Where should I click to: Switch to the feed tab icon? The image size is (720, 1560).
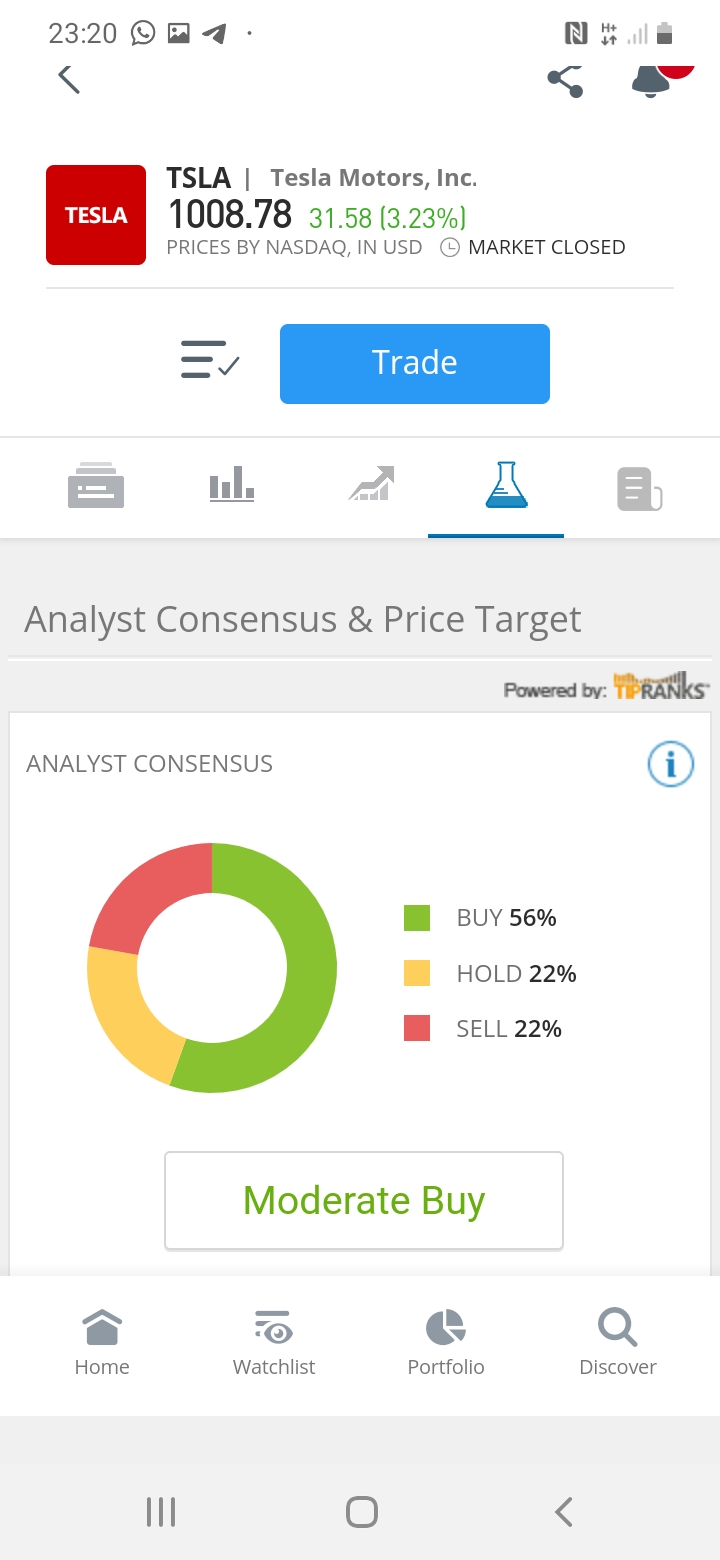click(x=96, y=487)
